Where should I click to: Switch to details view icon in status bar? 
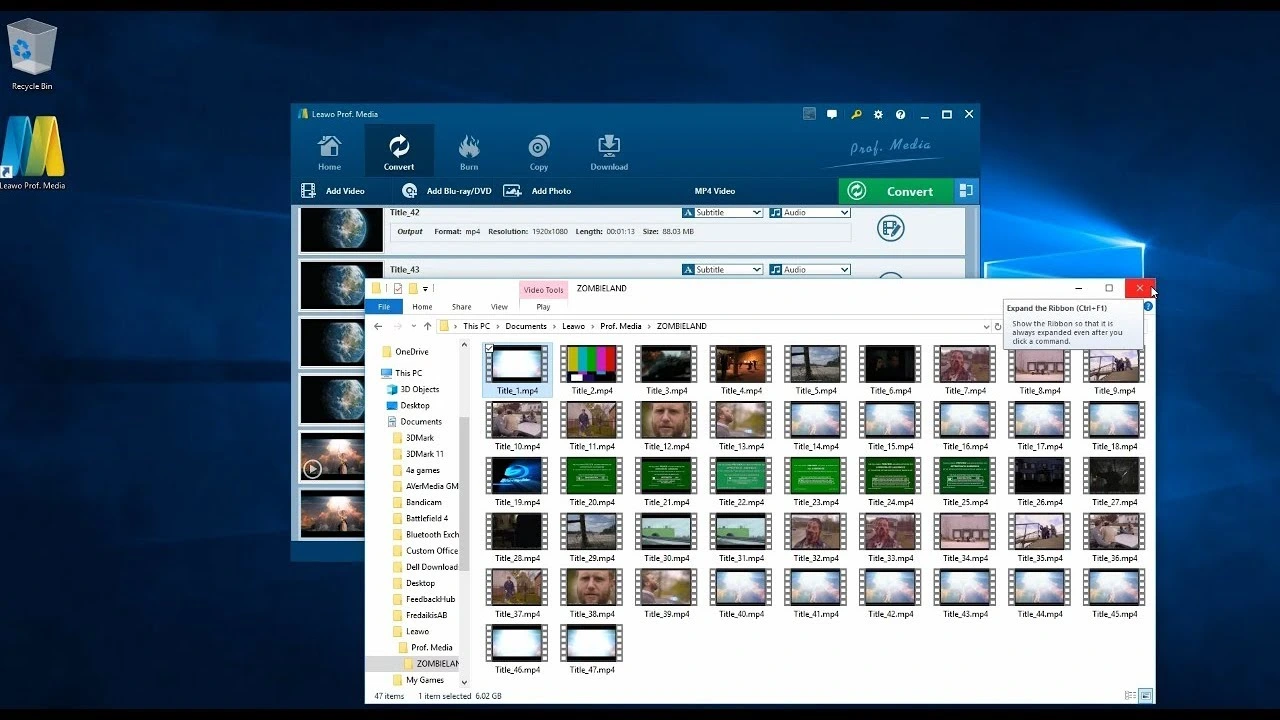tap(1130, 695)
